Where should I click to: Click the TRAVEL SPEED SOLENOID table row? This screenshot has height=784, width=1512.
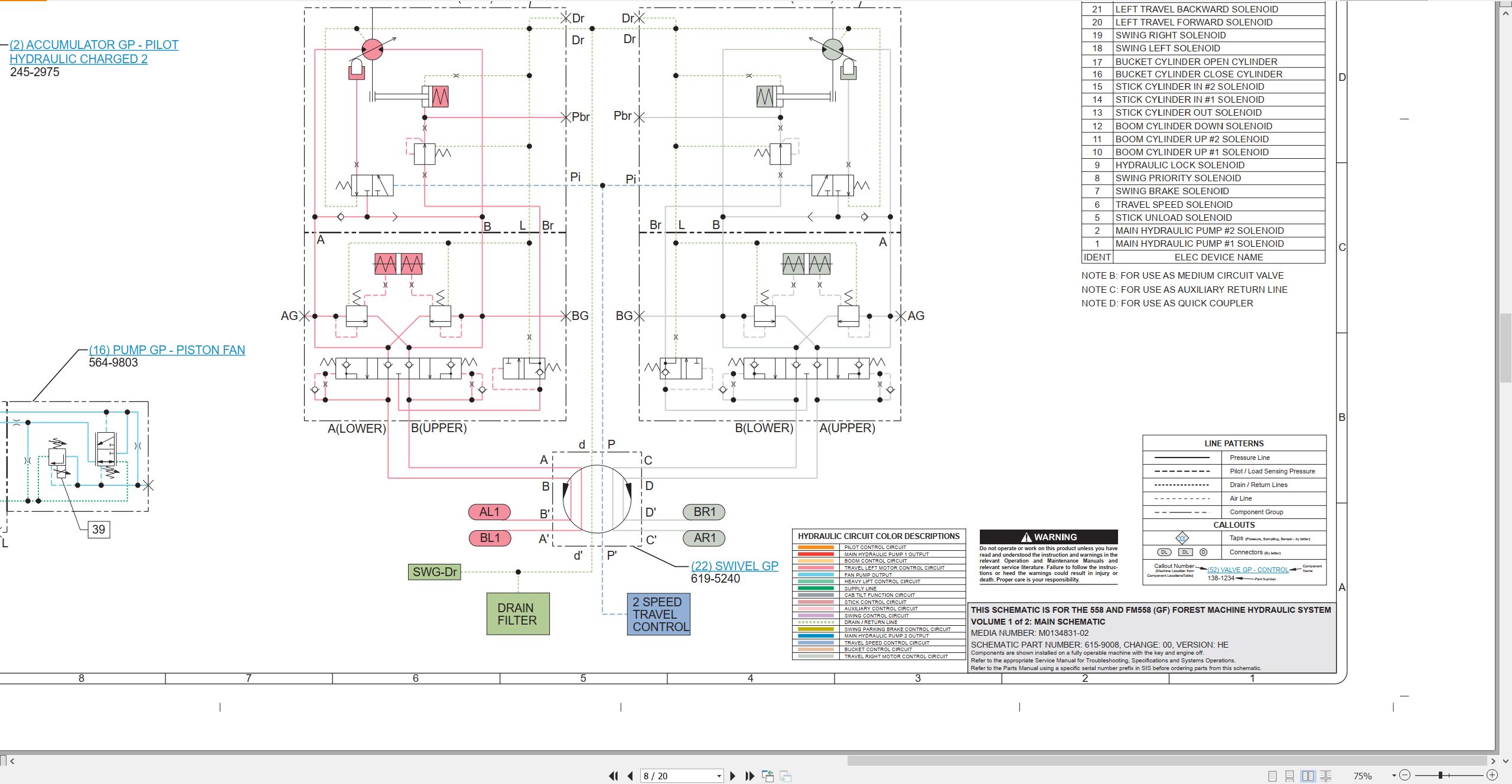pyautogui.click(x=1203, y=205)
